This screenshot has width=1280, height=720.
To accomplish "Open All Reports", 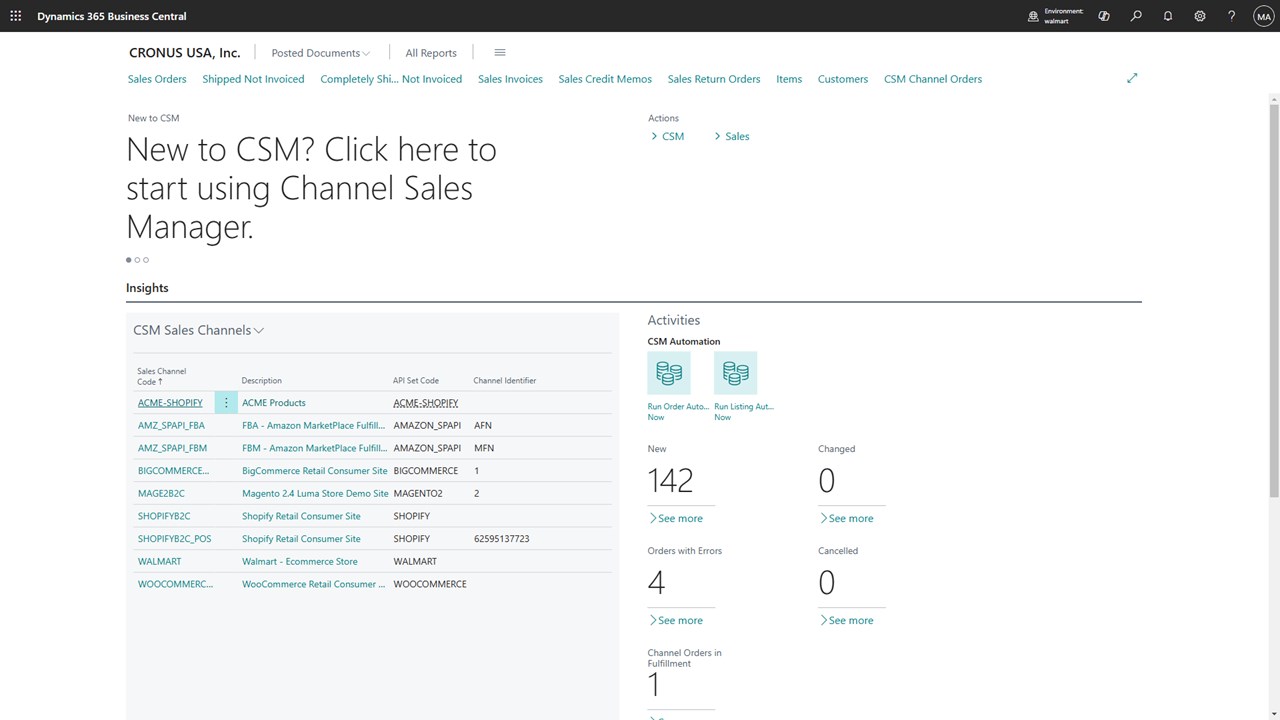I will point(431,53).
